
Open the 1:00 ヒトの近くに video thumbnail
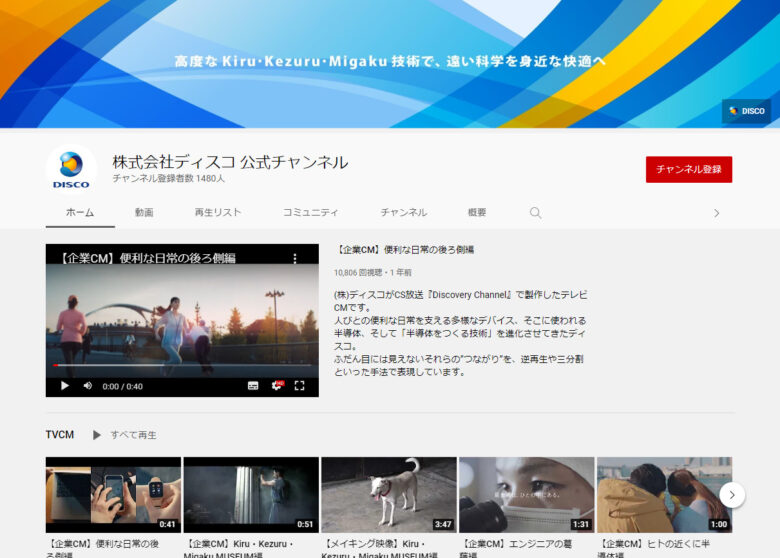[665, 495]
